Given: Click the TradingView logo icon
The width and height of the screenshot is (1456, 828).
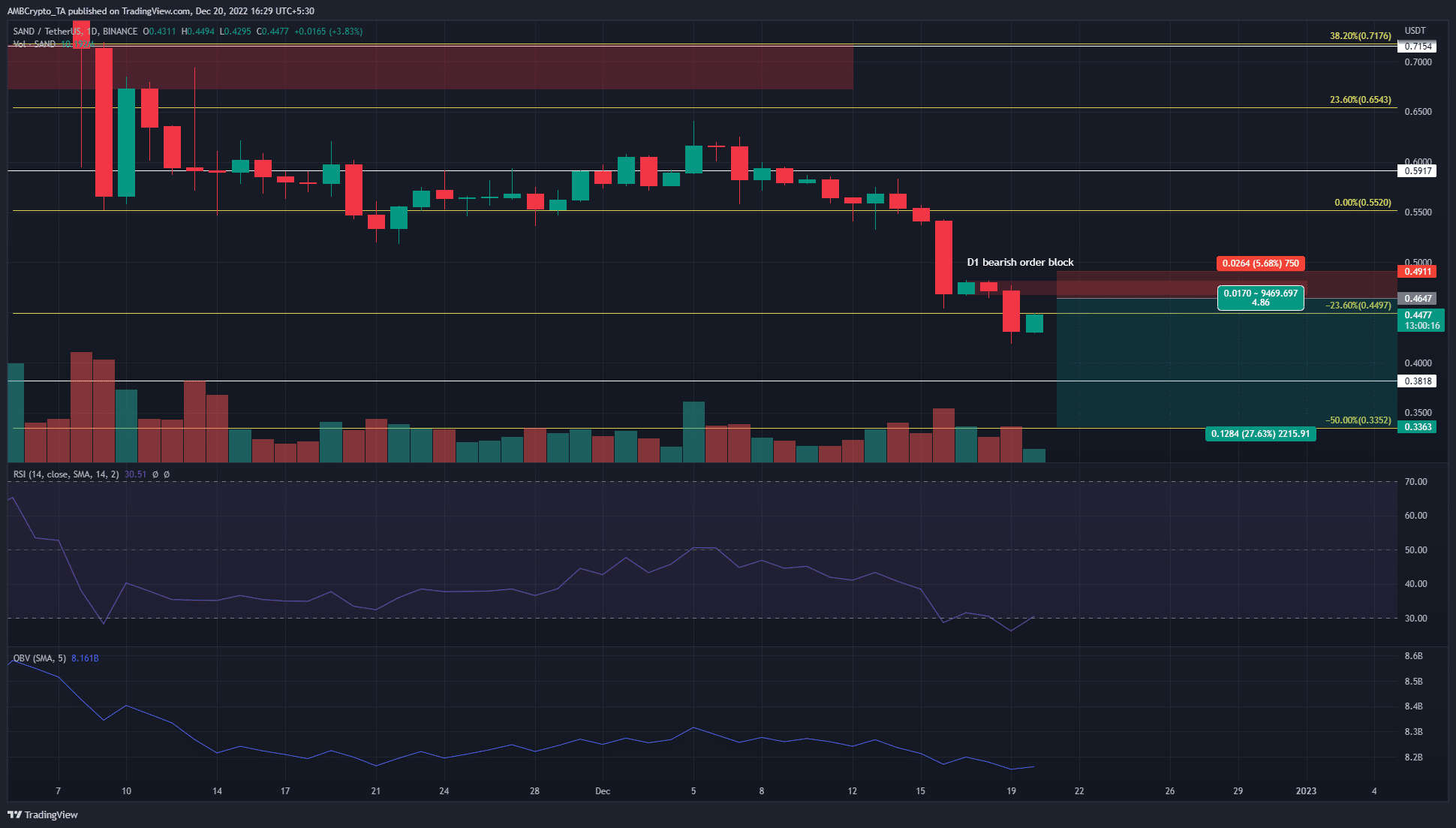Looking at the screenshot, I should (x=14, y=814).
